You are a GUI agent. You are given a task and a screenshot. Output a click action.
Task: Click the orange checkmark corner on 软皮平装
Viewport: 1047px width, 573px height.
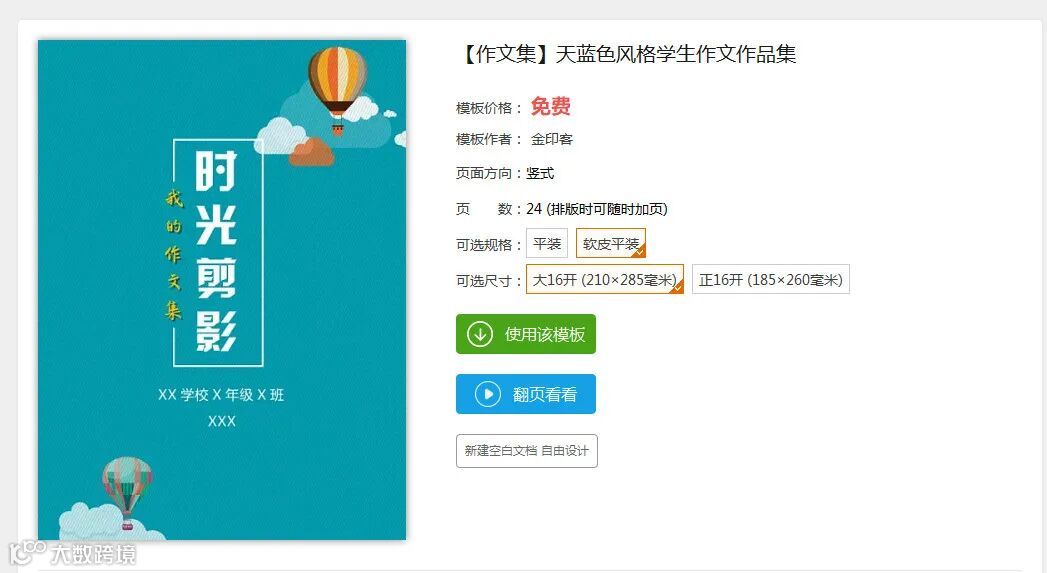click(640, 251)
